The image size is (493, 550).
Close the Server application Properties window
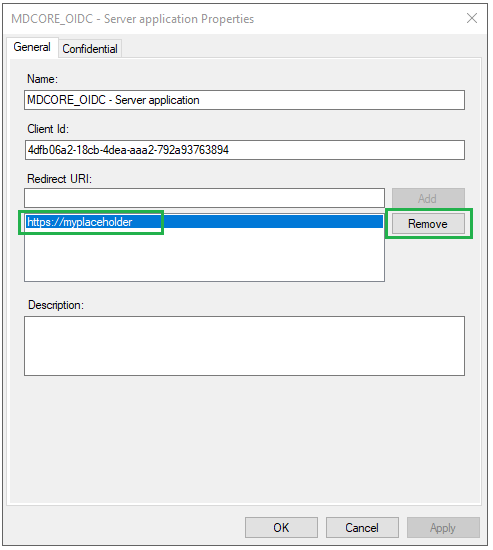click(x=472, y=18)
